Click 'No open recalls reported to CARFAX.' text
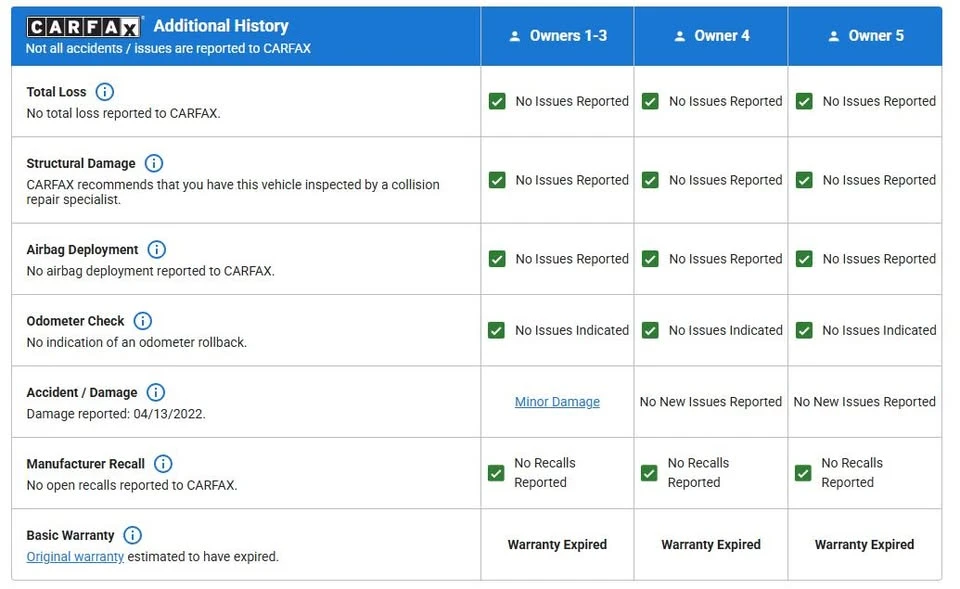Viewport: 960px width, 589px height. 132,486
